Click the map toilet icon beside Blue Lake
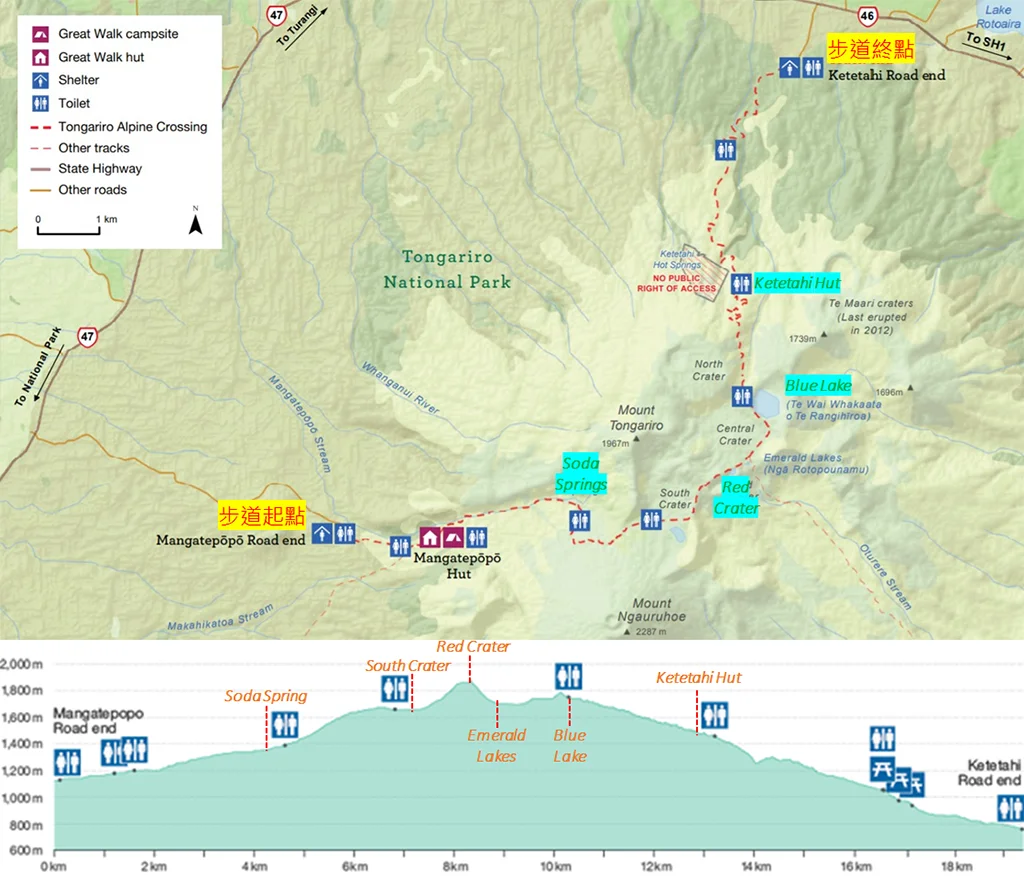The height and width of the screenshot is (888, 1024). pos(742,396)
